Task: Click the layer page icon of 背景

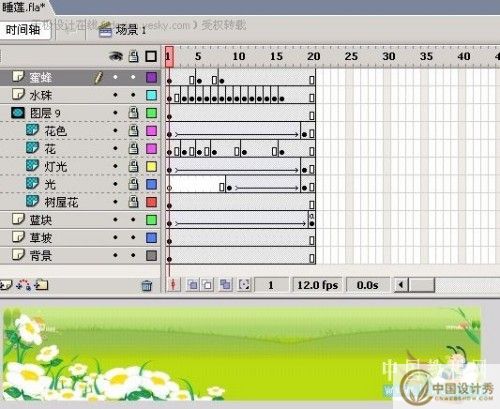Action: pyautogui.click(x=18, y=254)
